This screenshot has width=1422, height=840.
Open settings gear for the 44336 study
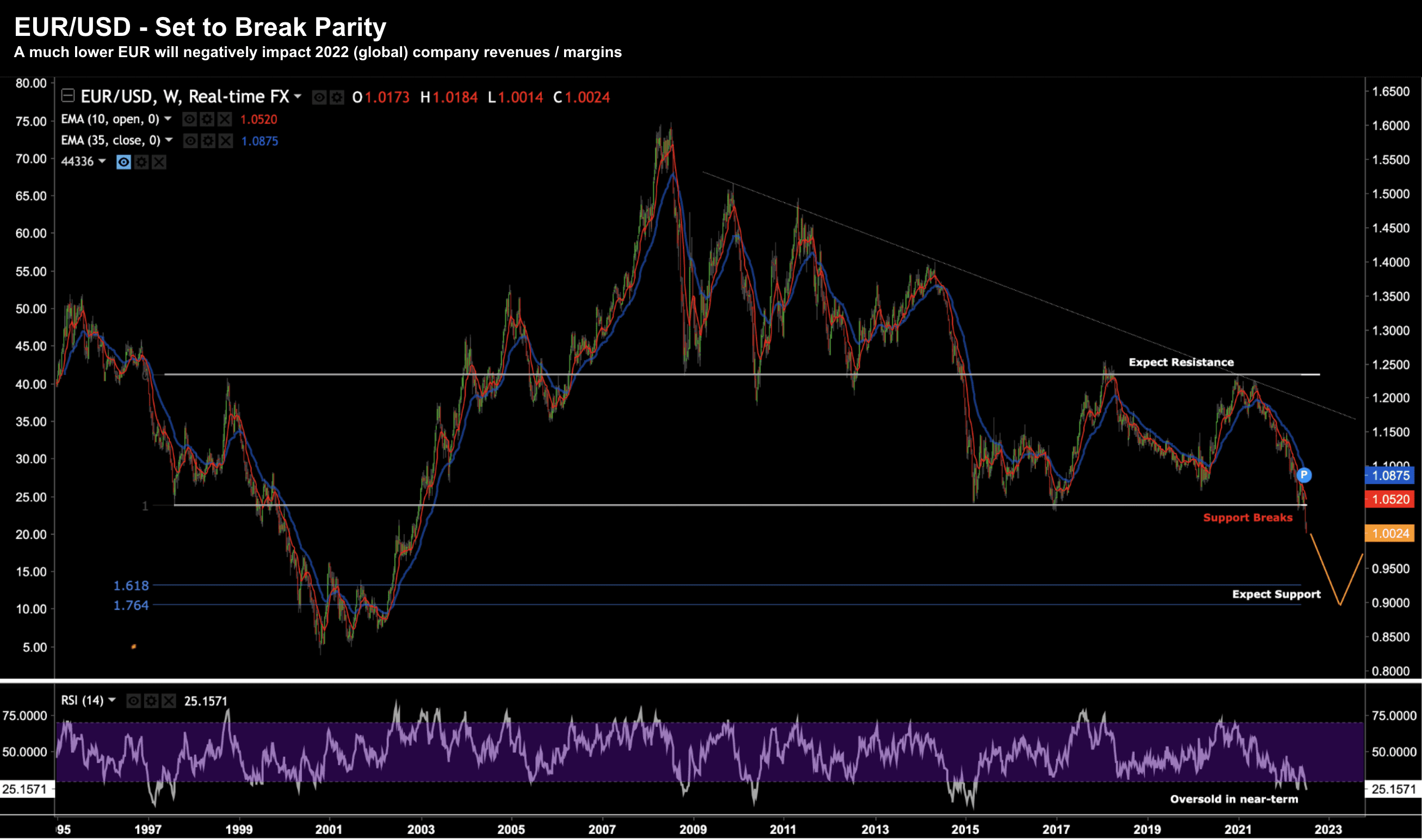pos(141,162)
